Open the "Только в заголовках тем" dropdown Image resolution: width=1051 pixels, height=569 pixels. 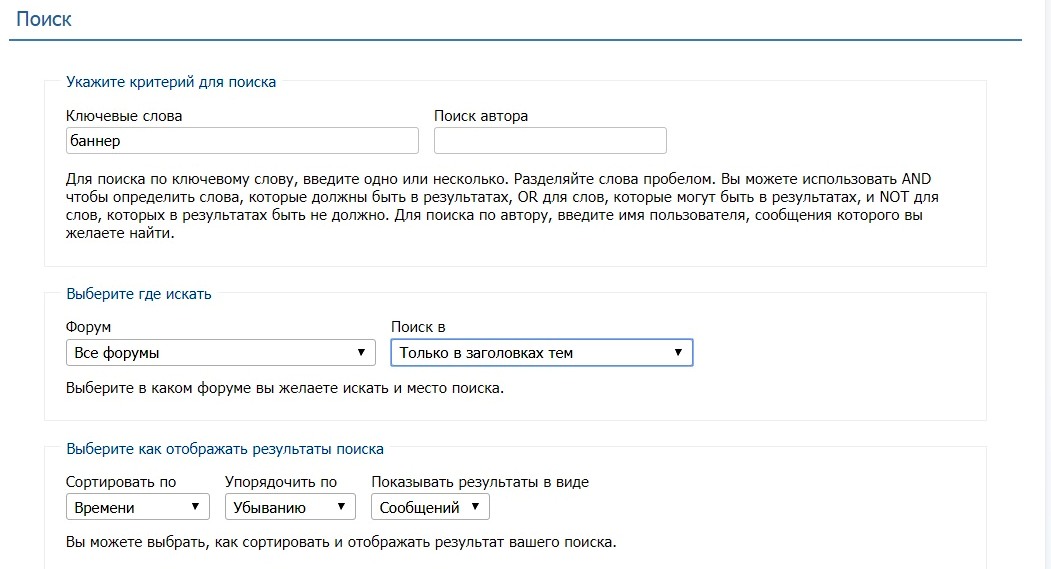tap(542, 353)
